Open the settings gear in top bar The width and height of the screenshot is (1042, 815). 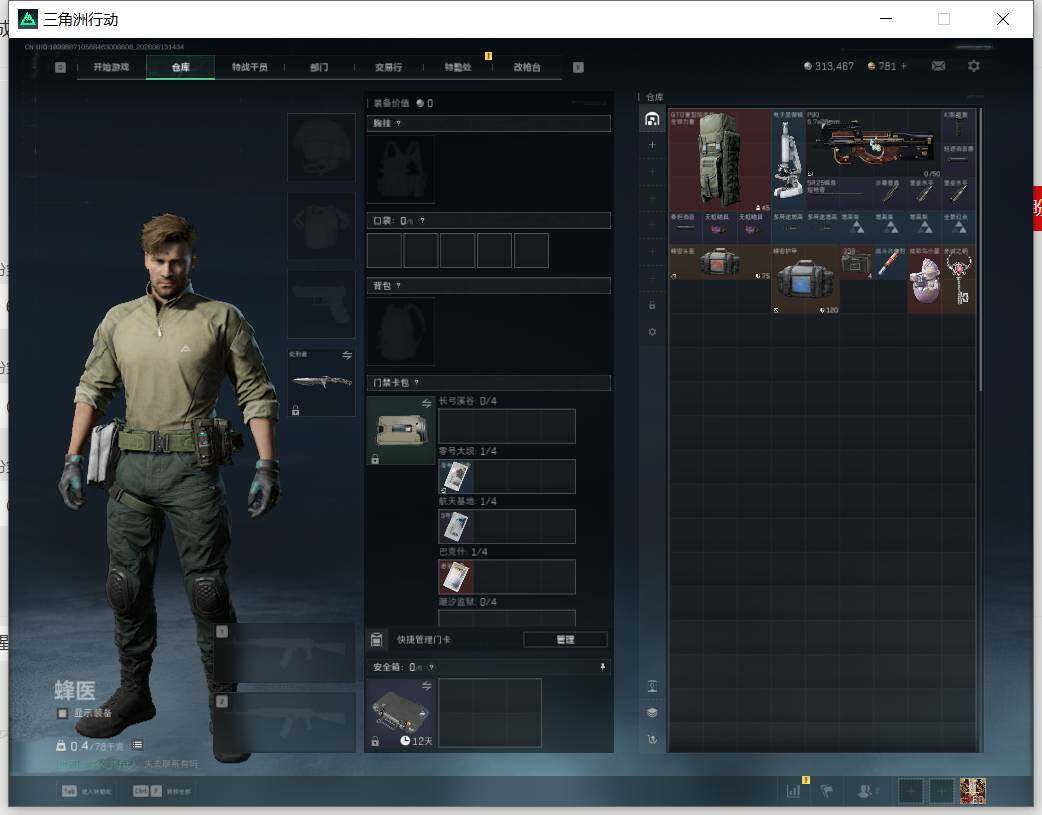click(x=974, y=66)
